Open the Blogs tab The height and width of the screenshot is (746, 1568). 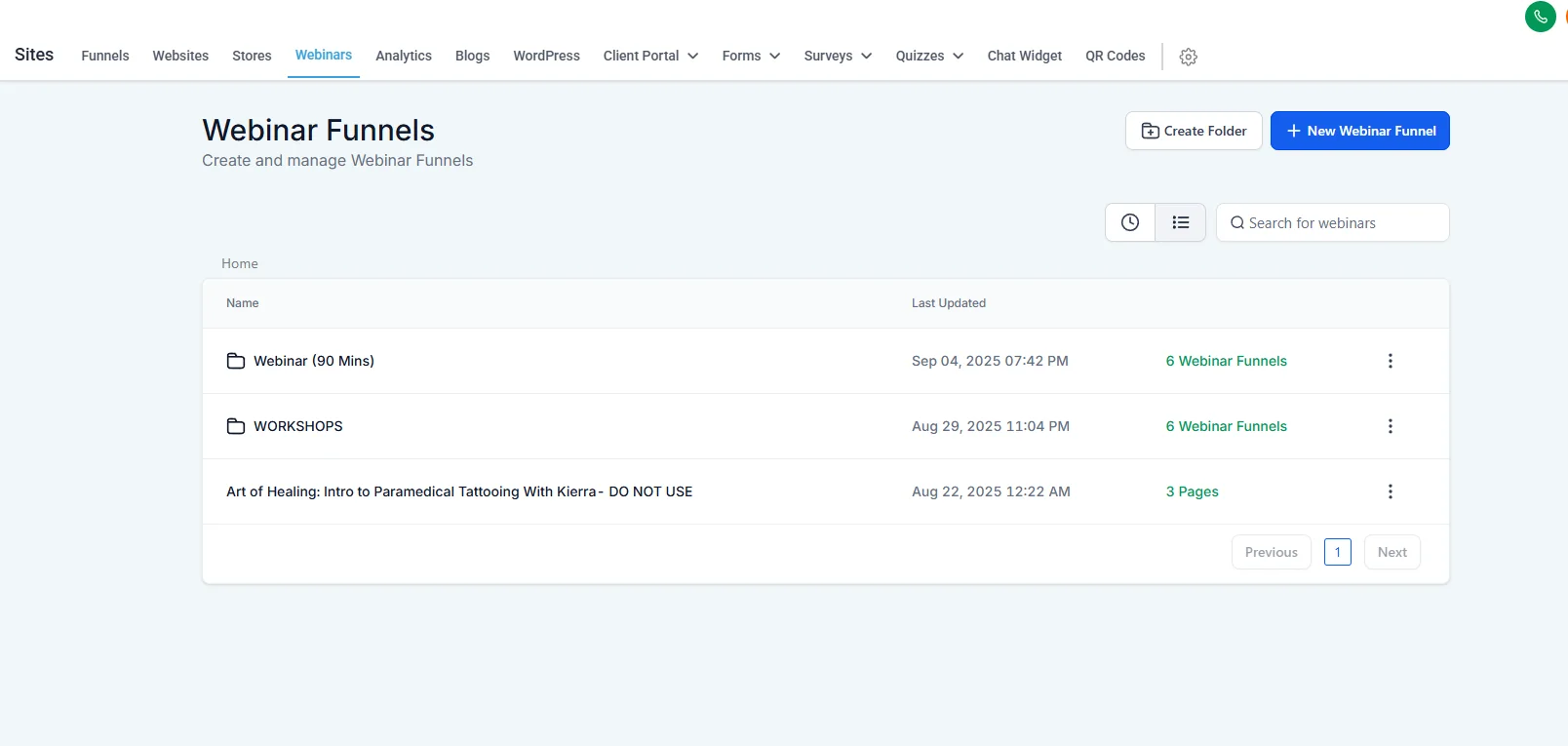473,56
